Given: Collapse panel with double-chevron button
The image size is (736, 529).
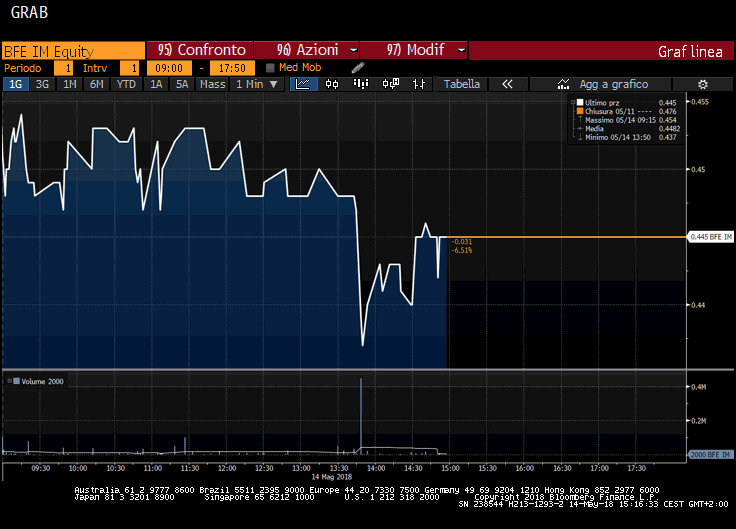Looking at the screenshot, I should (507, 84).
